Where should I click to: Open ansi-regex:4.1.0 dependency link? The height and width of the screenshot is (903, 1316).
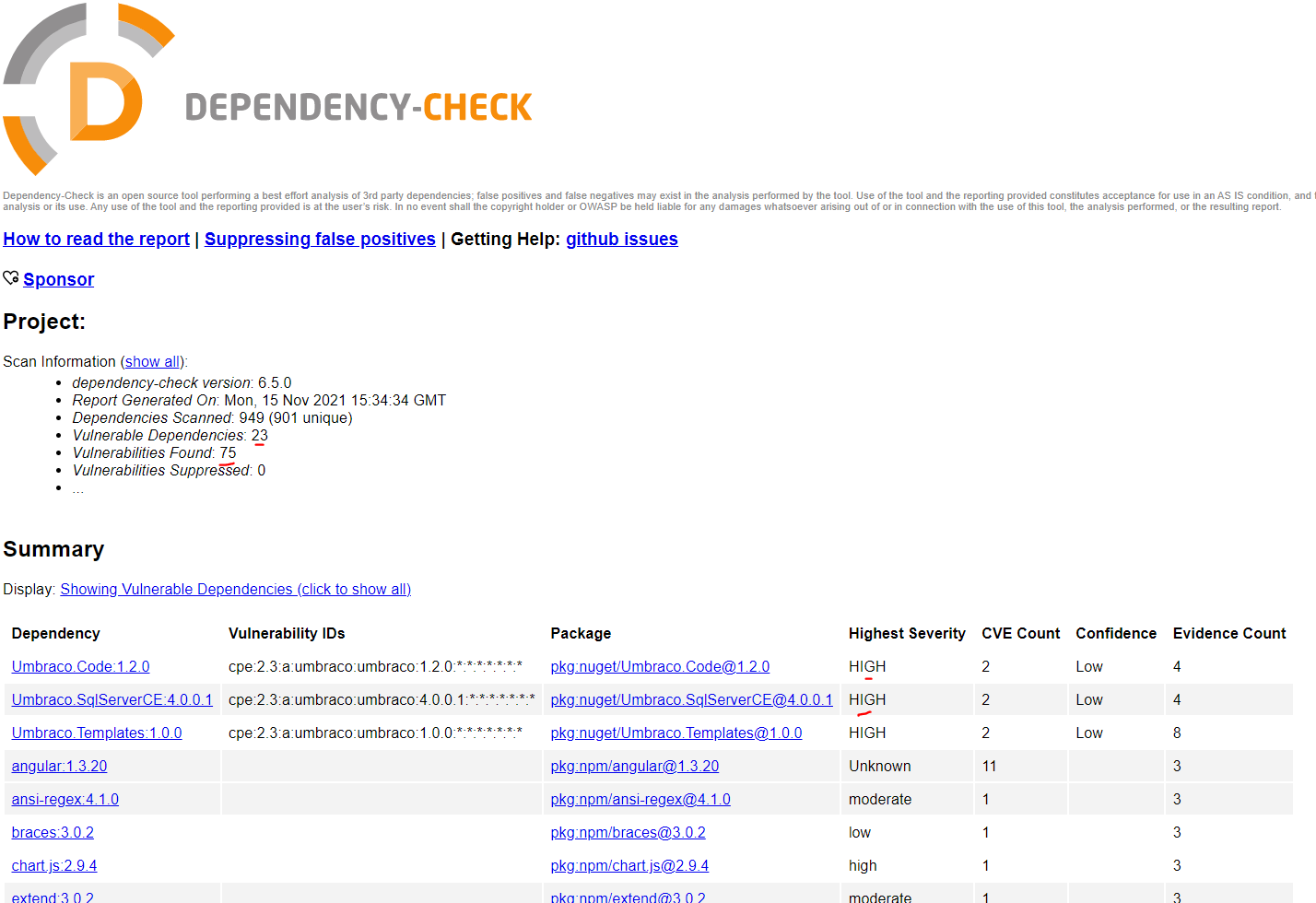(x=65, y=799)
